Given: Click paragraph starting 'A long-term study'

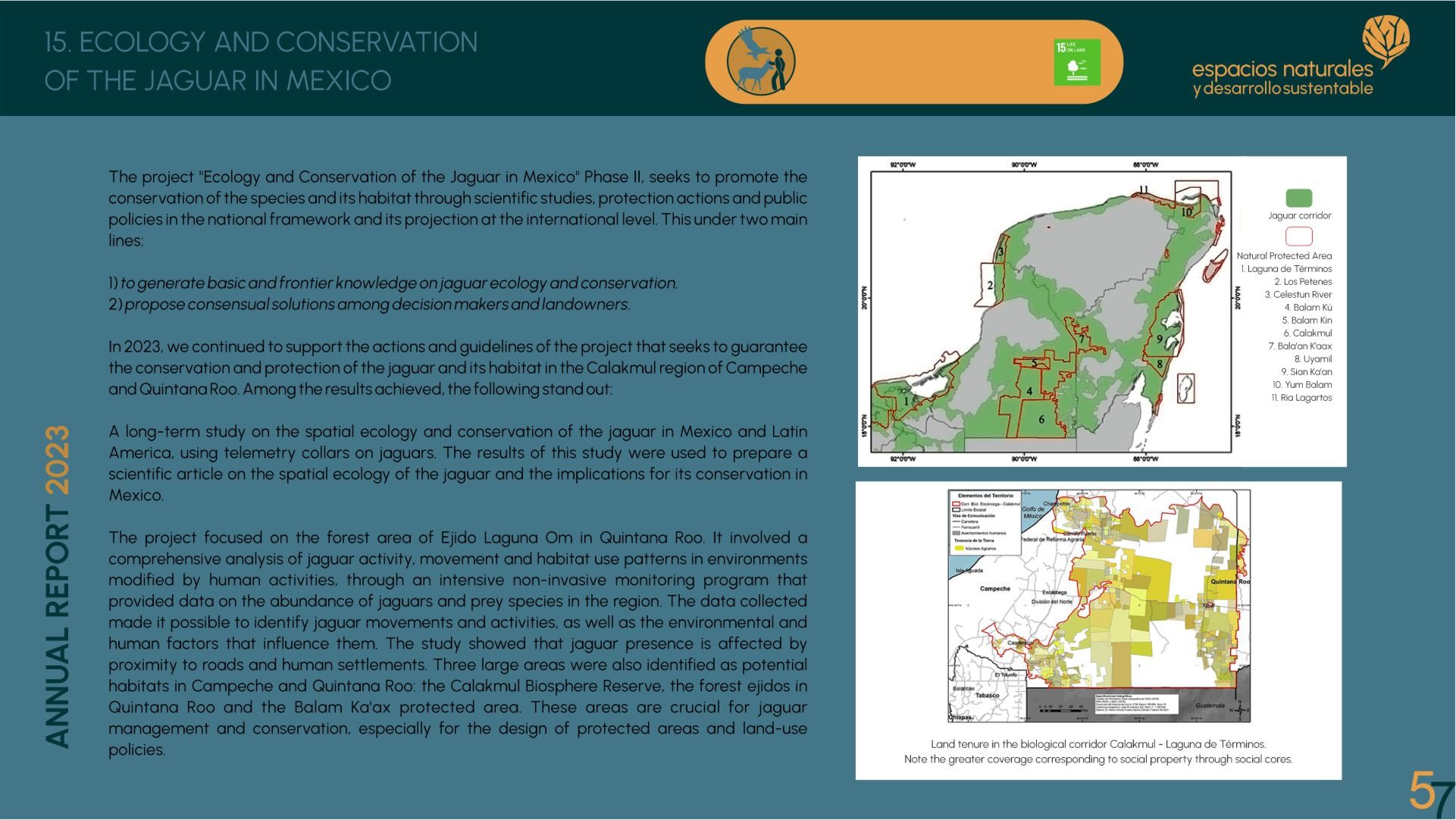Looking at the screenshot, I should pos(458,463).
